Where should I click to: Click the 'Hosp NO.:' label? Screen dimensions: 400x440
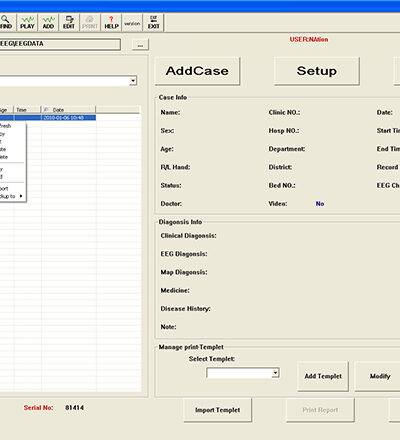point(284,131)
